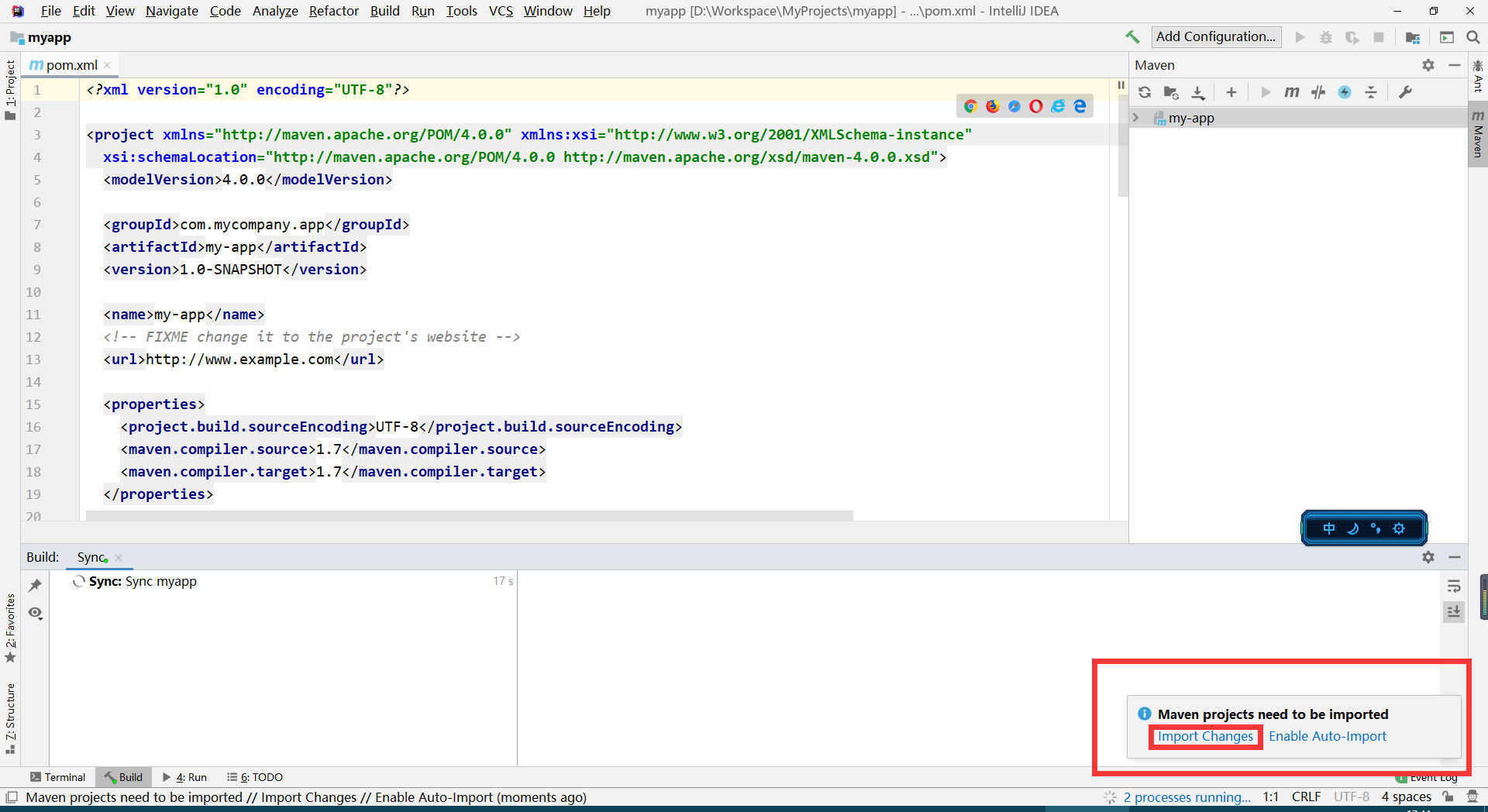Click the 2 processes running indicator
This screenshot has height=812, width=1488.
1187,797
